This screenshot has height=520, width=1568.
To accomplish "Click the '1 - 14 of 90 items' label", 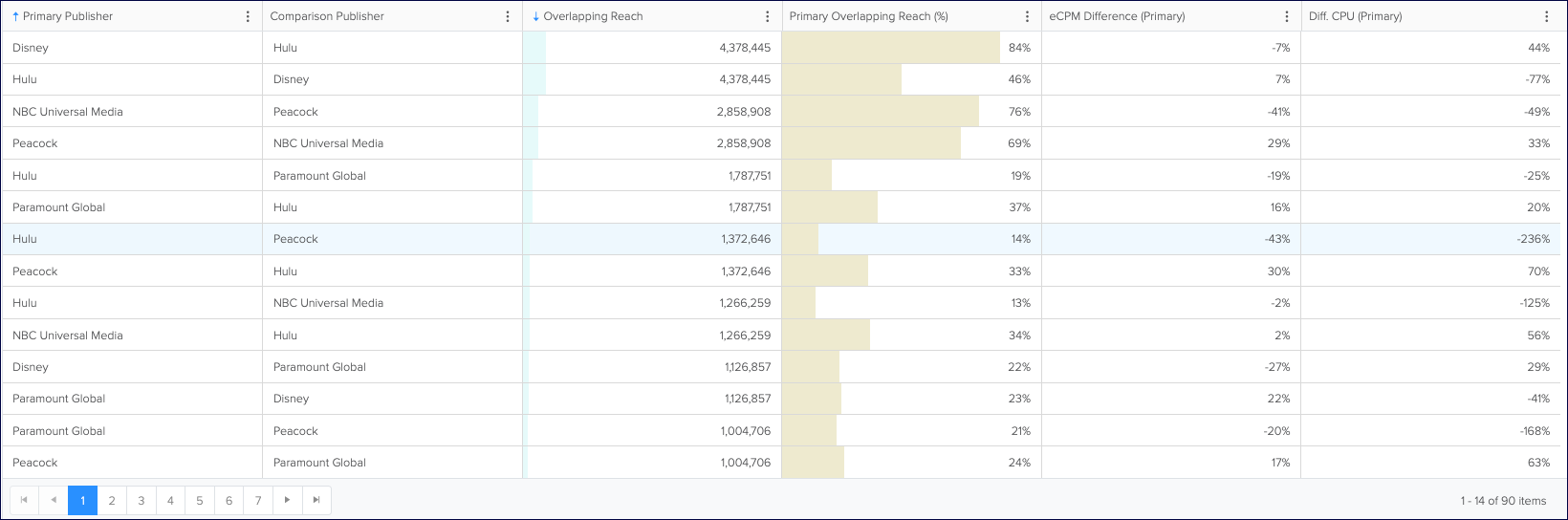I will [x=1503, y=501].
